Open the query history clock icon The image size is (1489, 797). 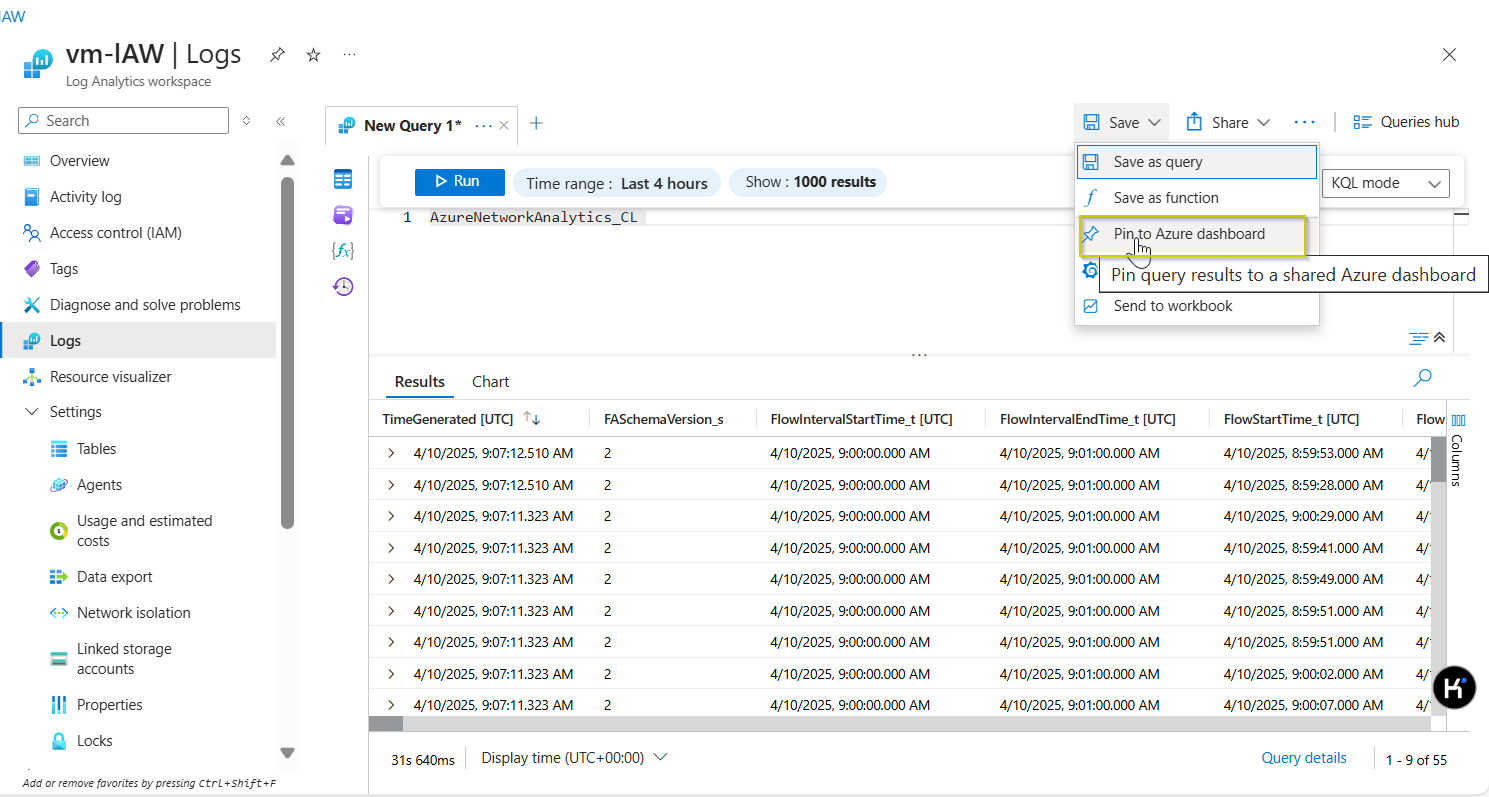pos(343,287)
